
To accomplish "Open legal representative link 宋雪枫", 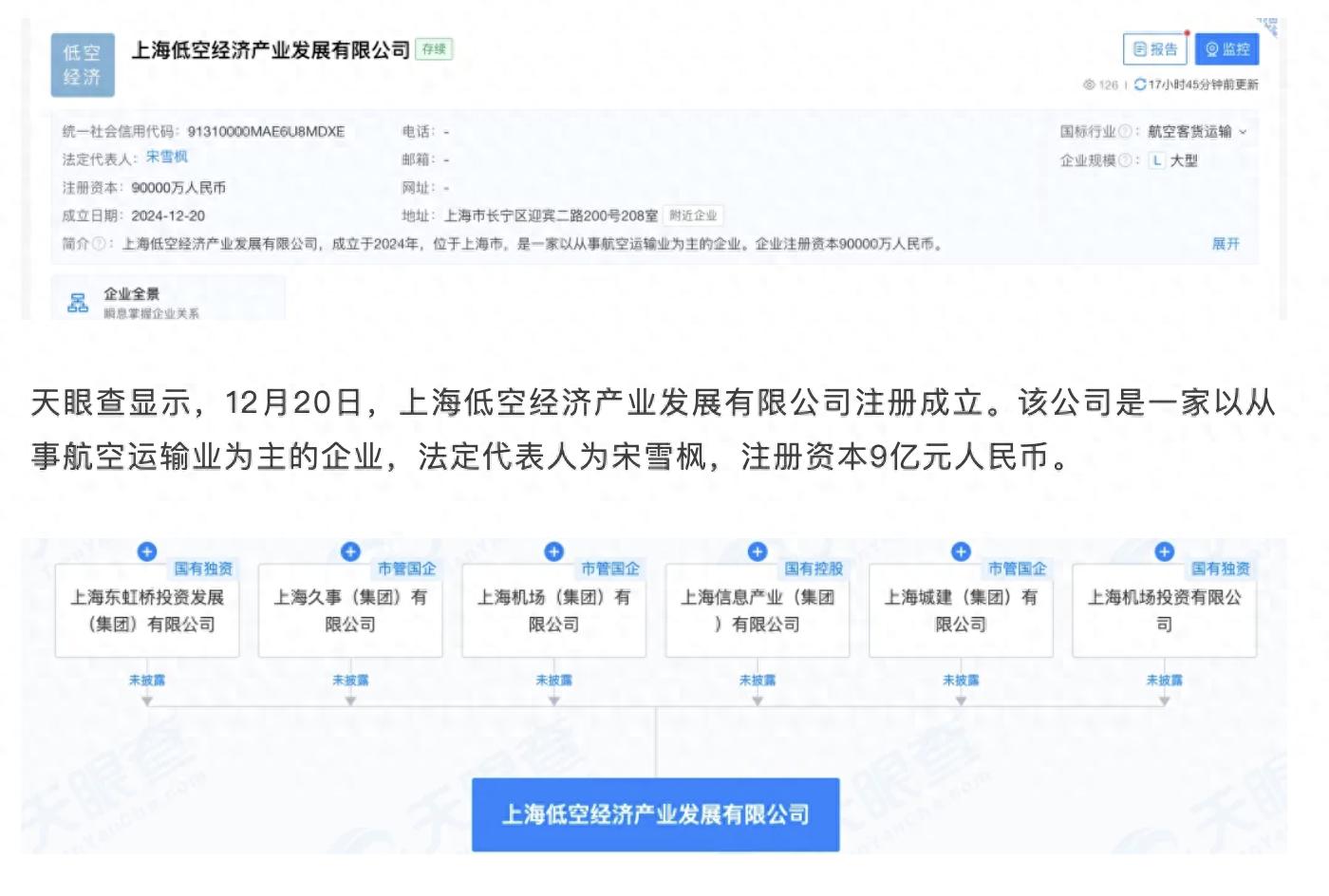I will pos(167,158).
